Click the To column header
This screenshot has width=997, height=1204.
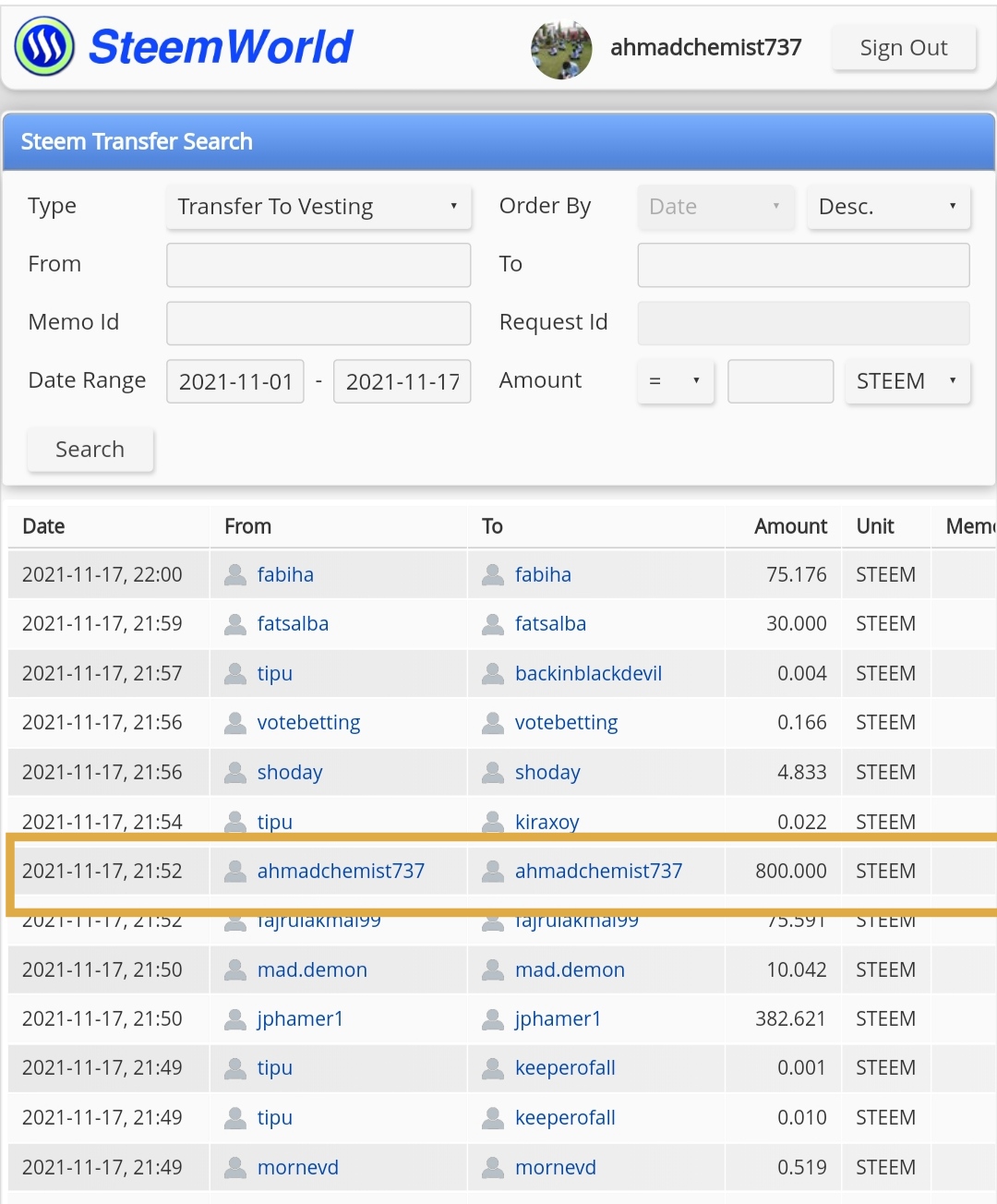[x=492, y=526]
